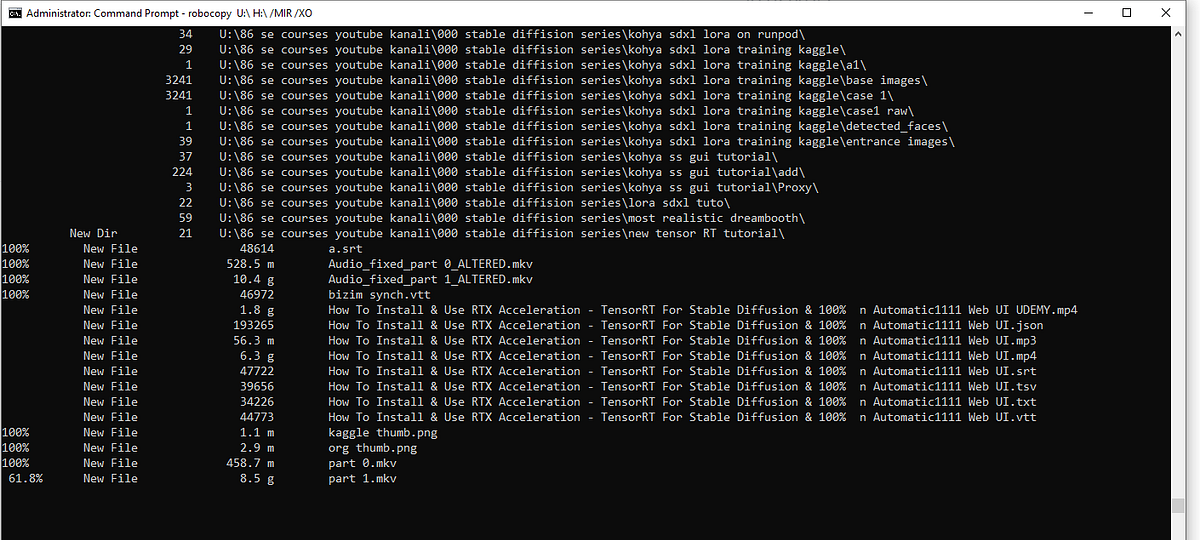Screen dimensions: 1200x540
Task: Click the file size '458.7 m'
Action: click(x=250, y=463)
